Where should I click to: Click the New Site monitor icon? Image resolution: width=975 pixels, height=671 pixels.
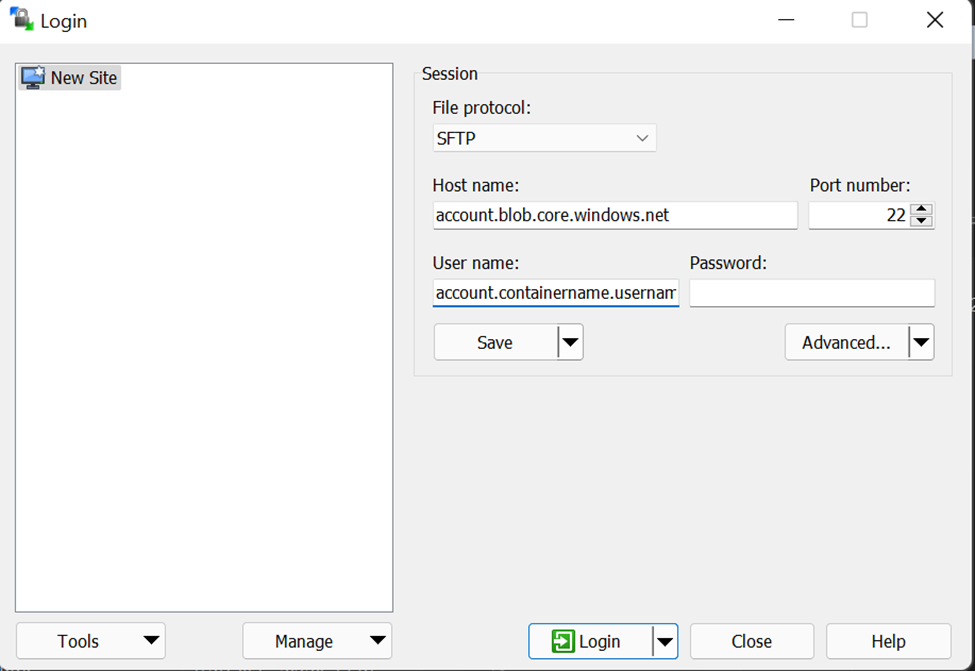click(33, 78)
